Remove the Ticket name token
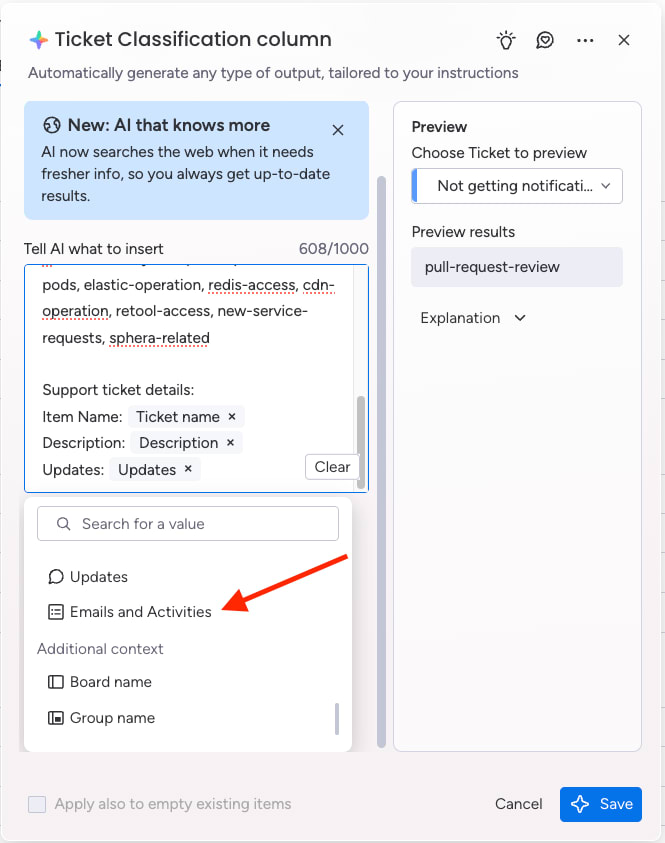 click(232, 416)
